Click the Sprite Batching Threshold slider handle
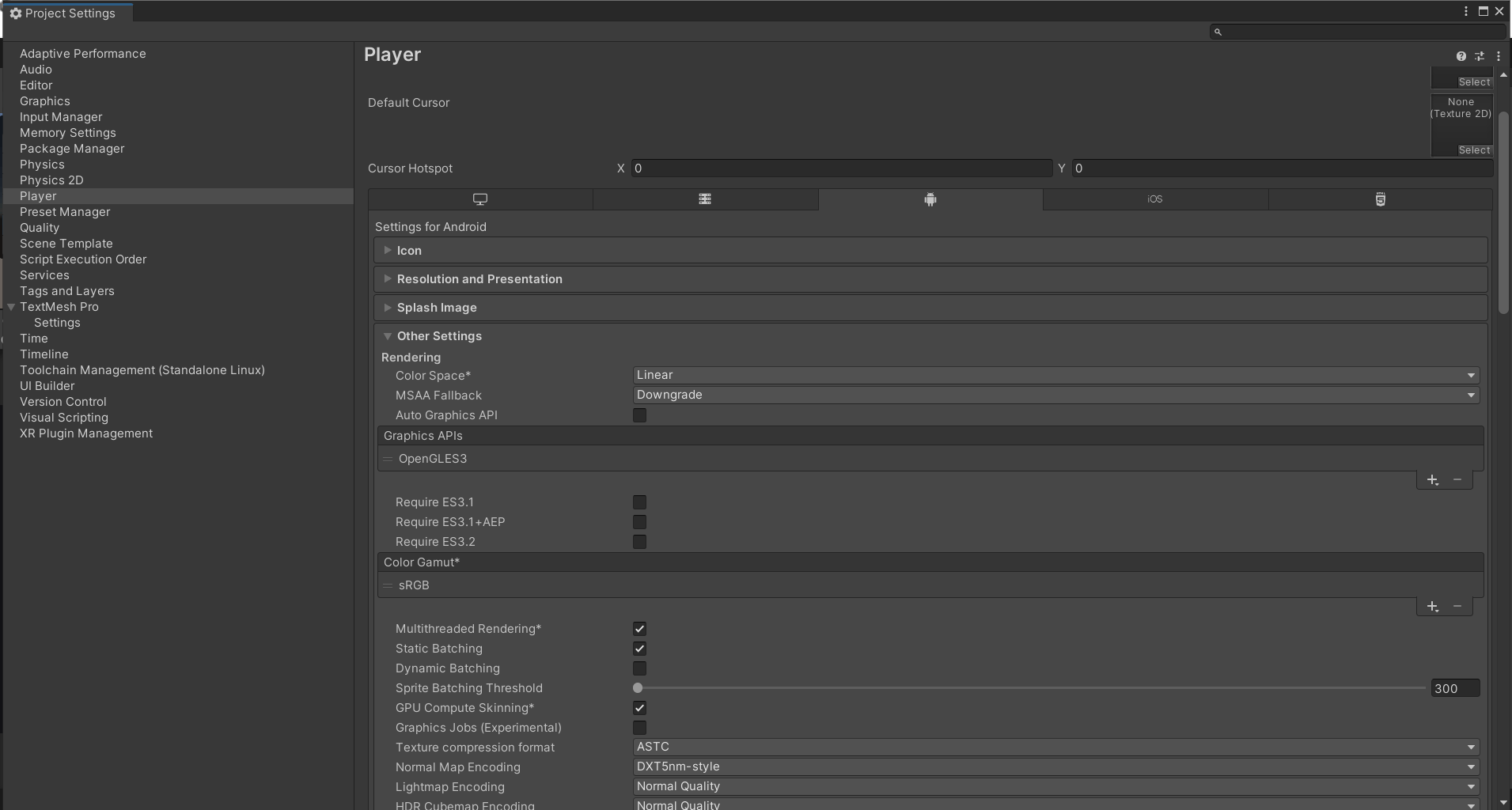Image resolution: width=1512 pixels, height=810 pixels. pyautogui.click(x=638, y=688)
